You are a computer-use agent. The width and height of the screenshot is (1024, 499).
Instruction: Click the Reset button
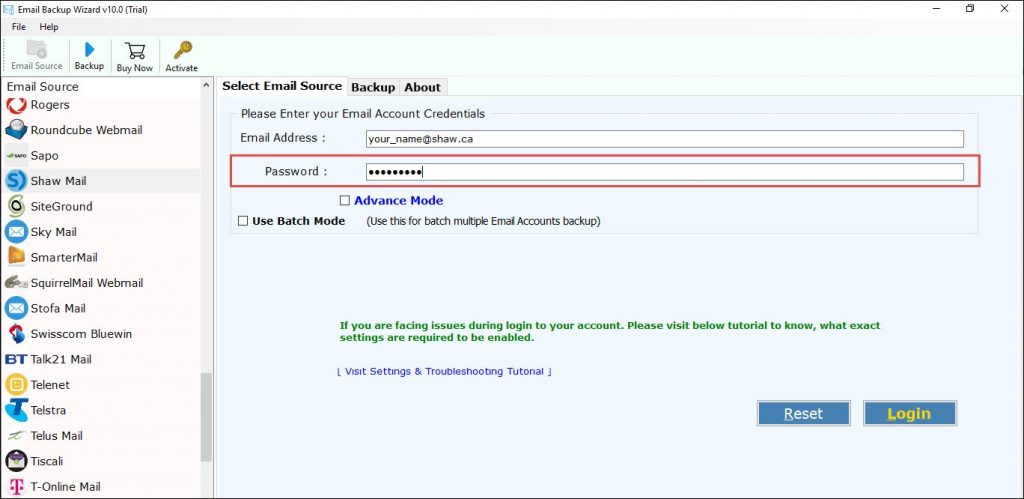803,413
